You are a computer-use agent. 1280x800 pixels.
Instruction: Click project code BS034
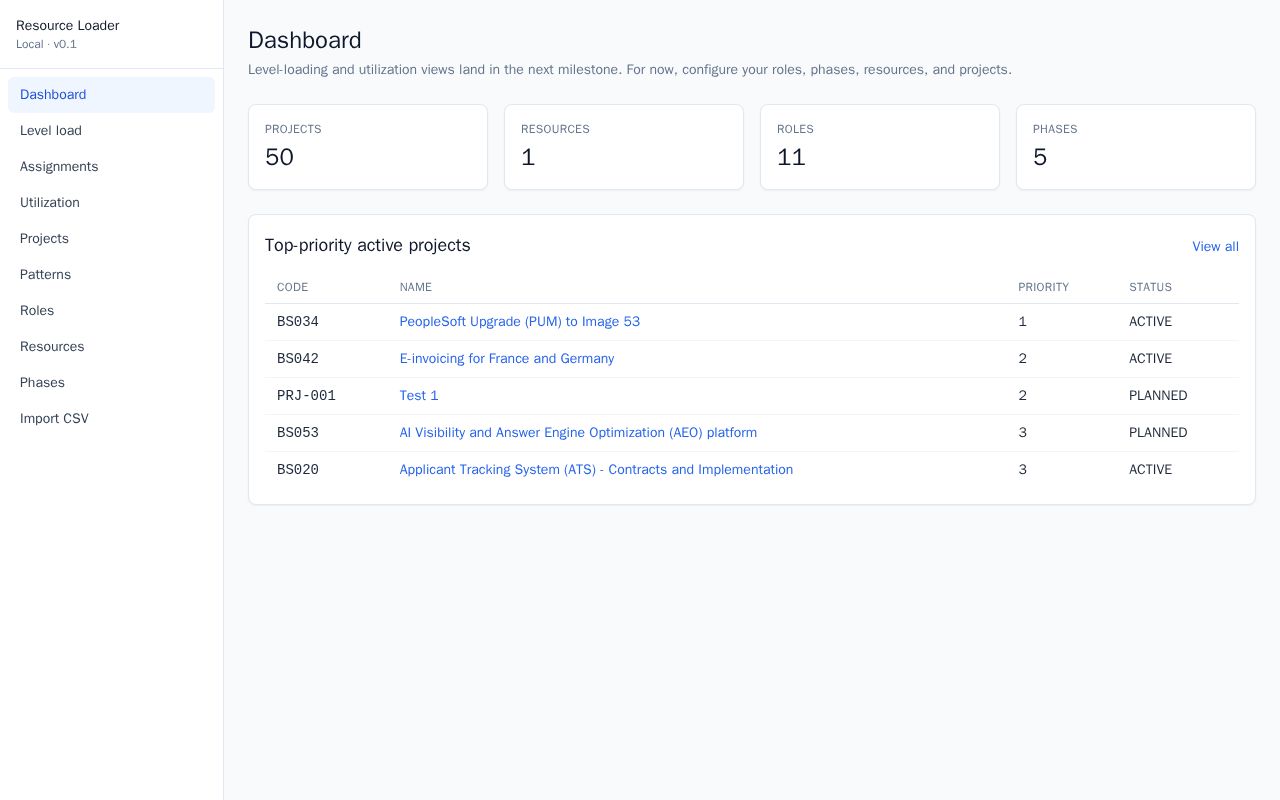(x=298, y=322)
